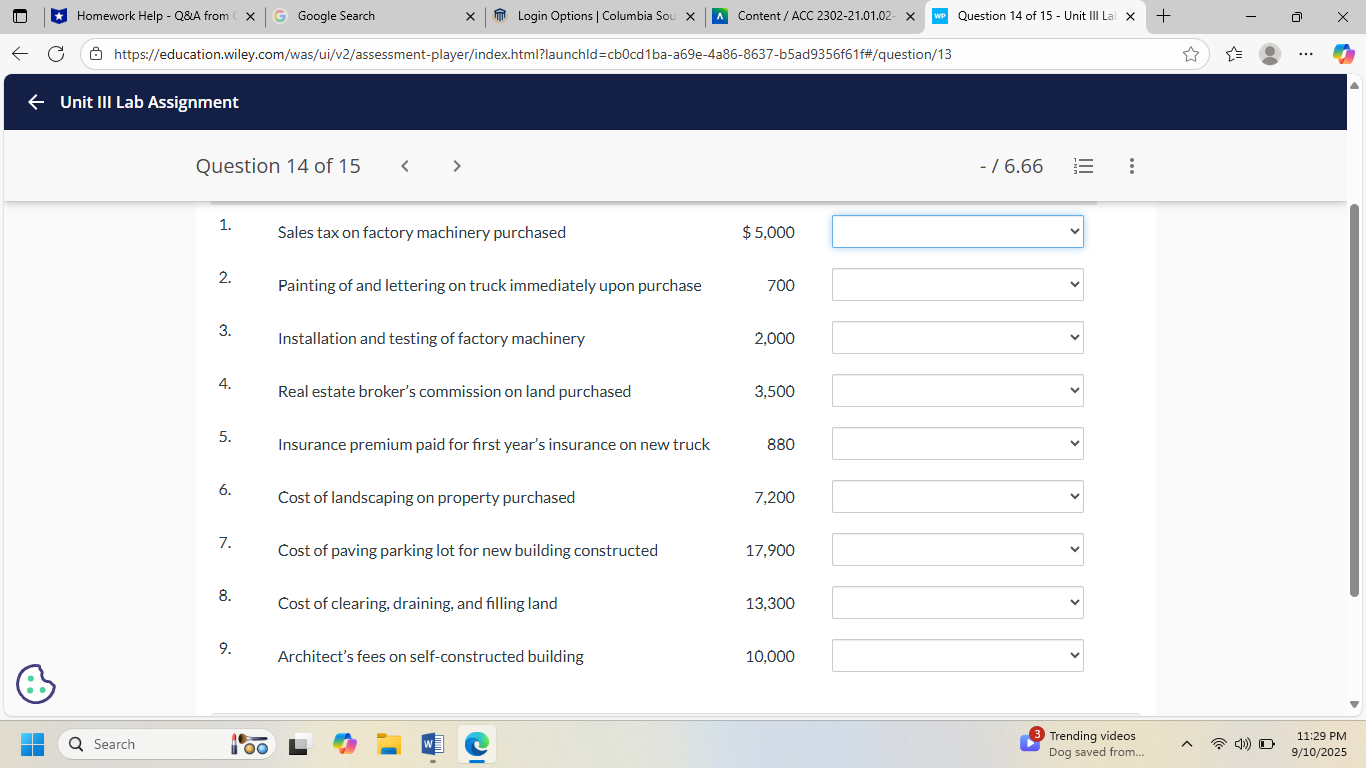
Task: Open dropdown for architect's fees on building
Action: (958, 656)
